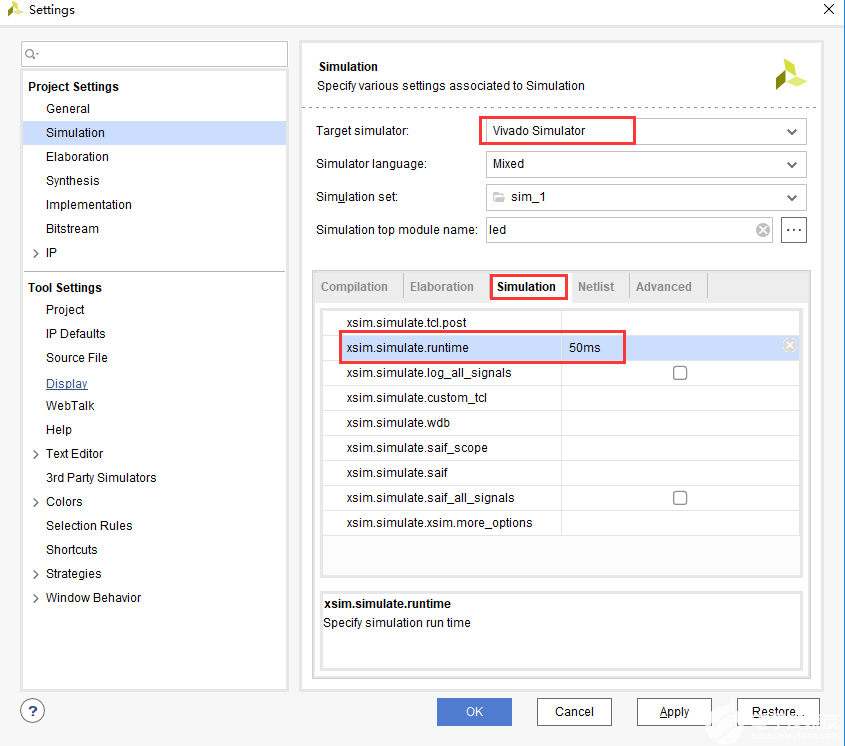Open the Simulator language dropdown
Screen dimensions: 845x746
click(792, 164)
